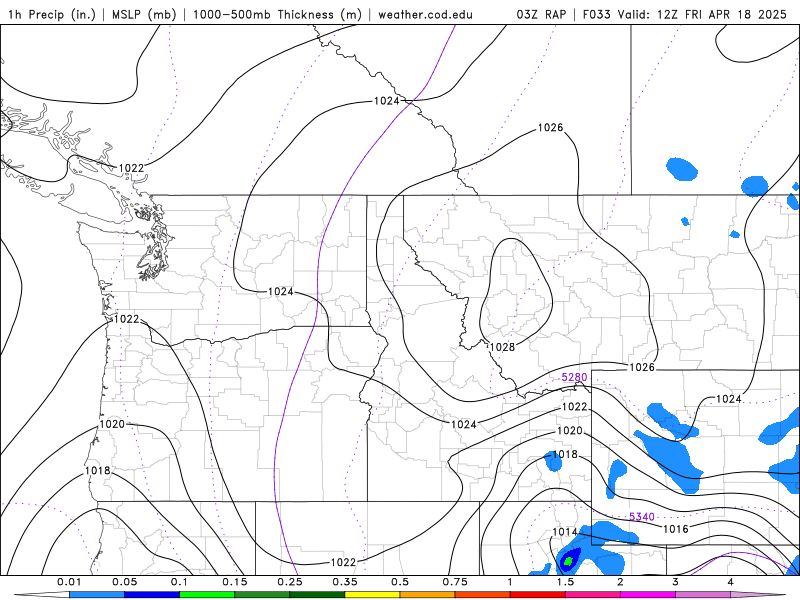Image resolution: width=800 pixels, height=600 pixels.
Task: Click the 1014 isobar label
Action: [565, 532]
